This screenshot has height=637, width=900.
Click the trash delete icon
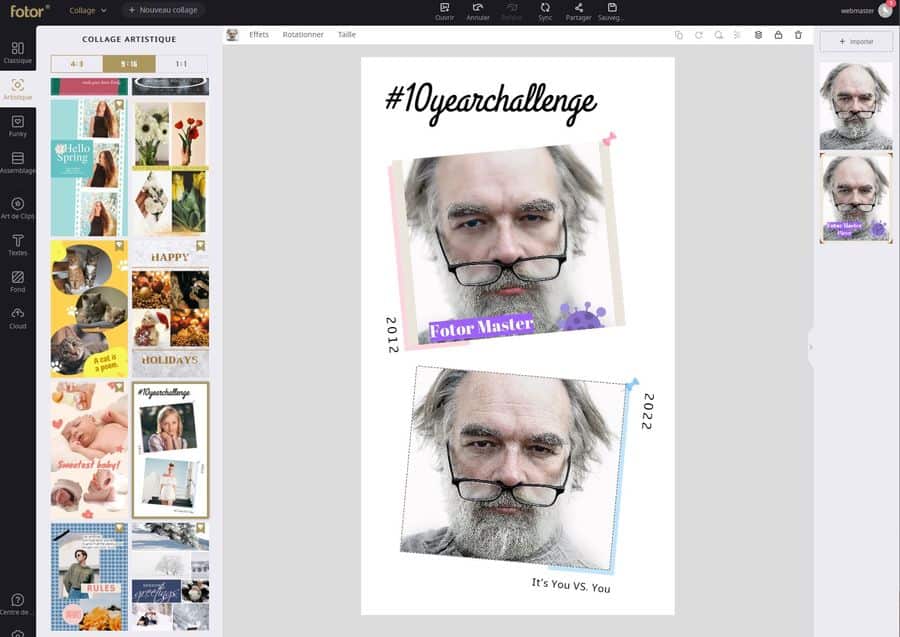[x=798, y=35]
